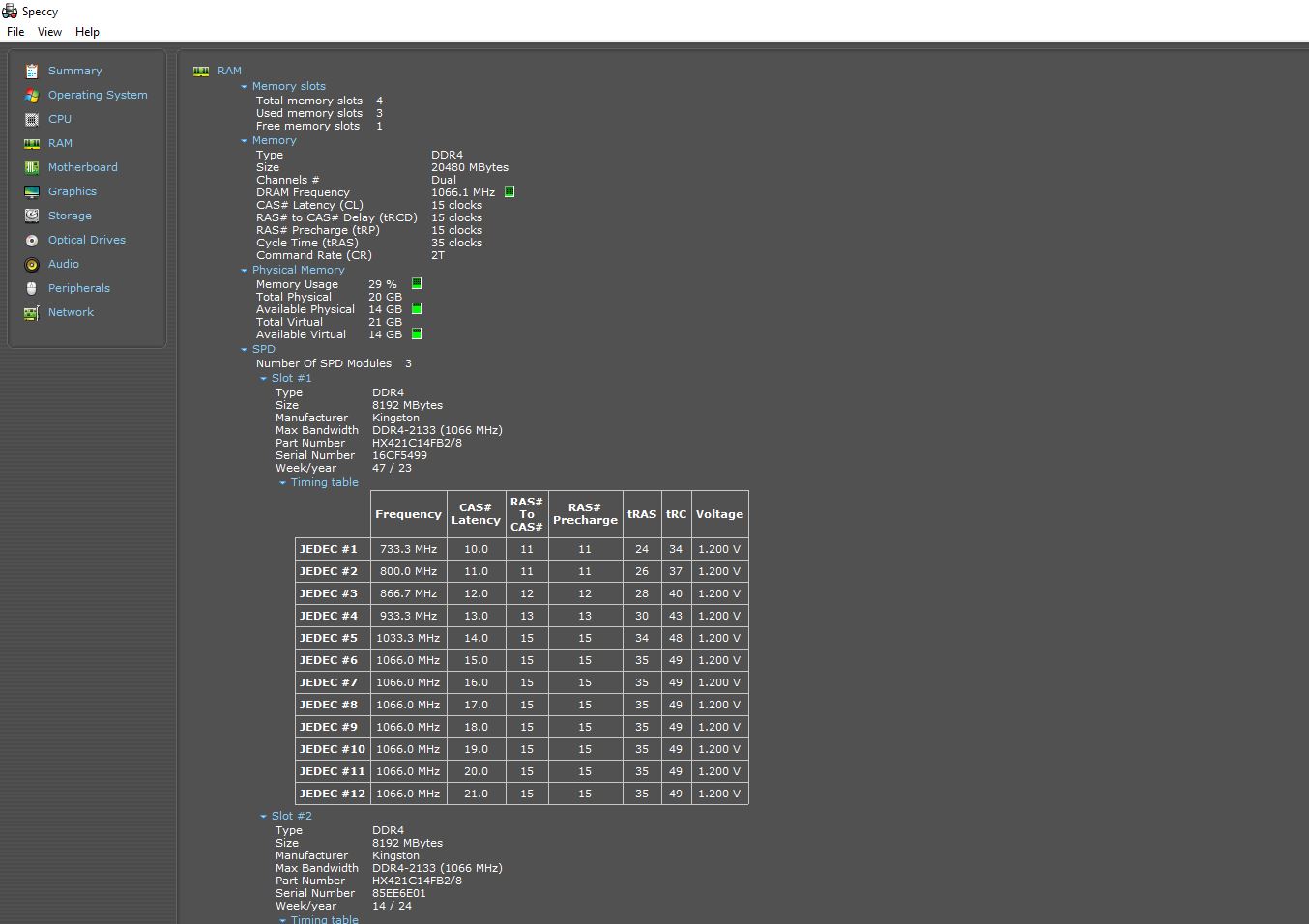Click the Operating System Windows icon
Viewport: 1309px width, 924px height.
(32, 95)
